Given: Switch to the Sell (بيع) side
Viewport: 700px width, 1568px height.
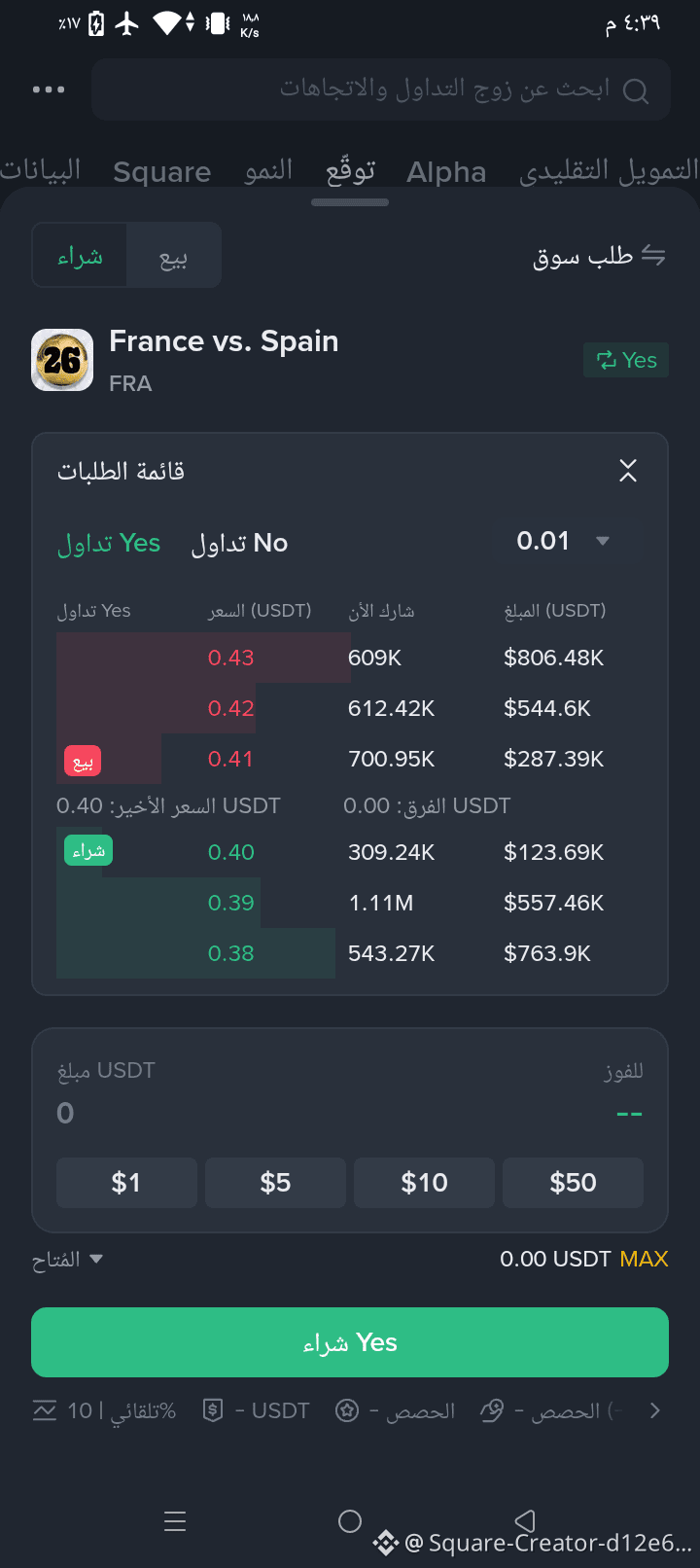Looking at the screenshot, I should coord(173,256).
